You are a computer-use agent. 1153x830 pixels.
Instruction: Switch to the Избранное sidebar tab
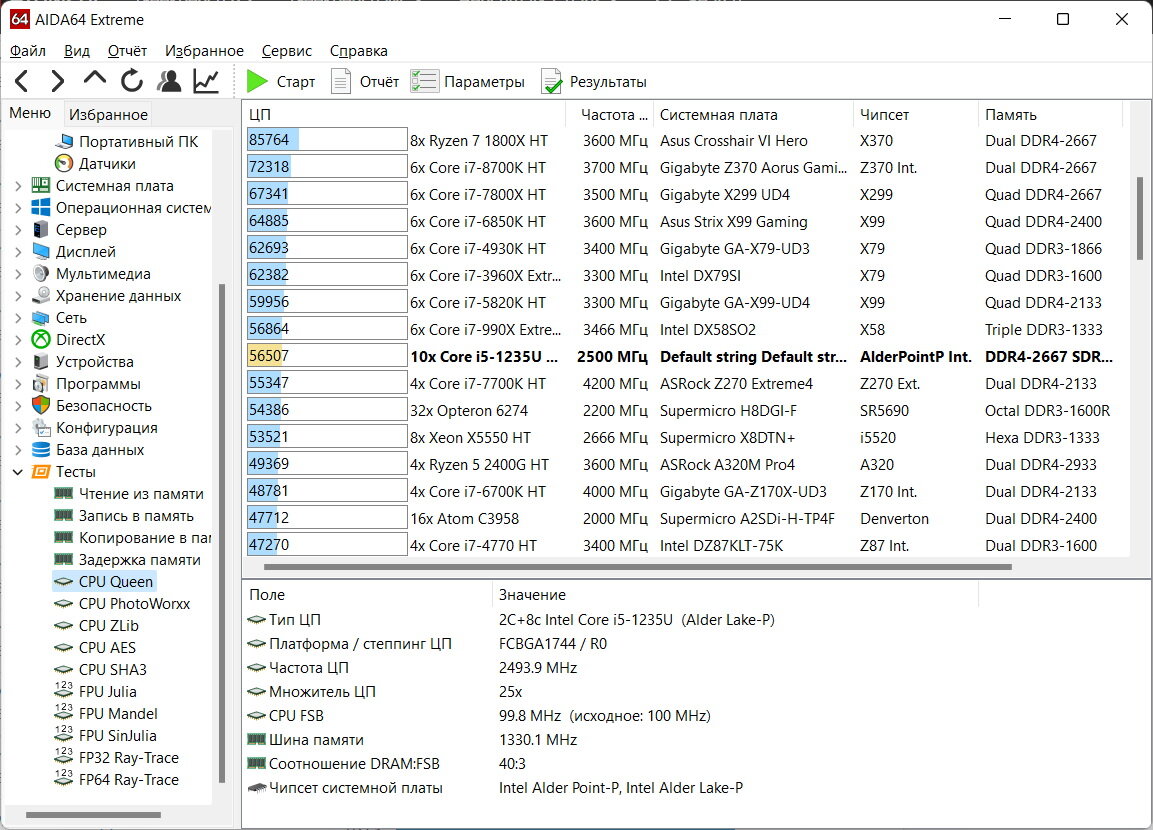tap(108, 114)
